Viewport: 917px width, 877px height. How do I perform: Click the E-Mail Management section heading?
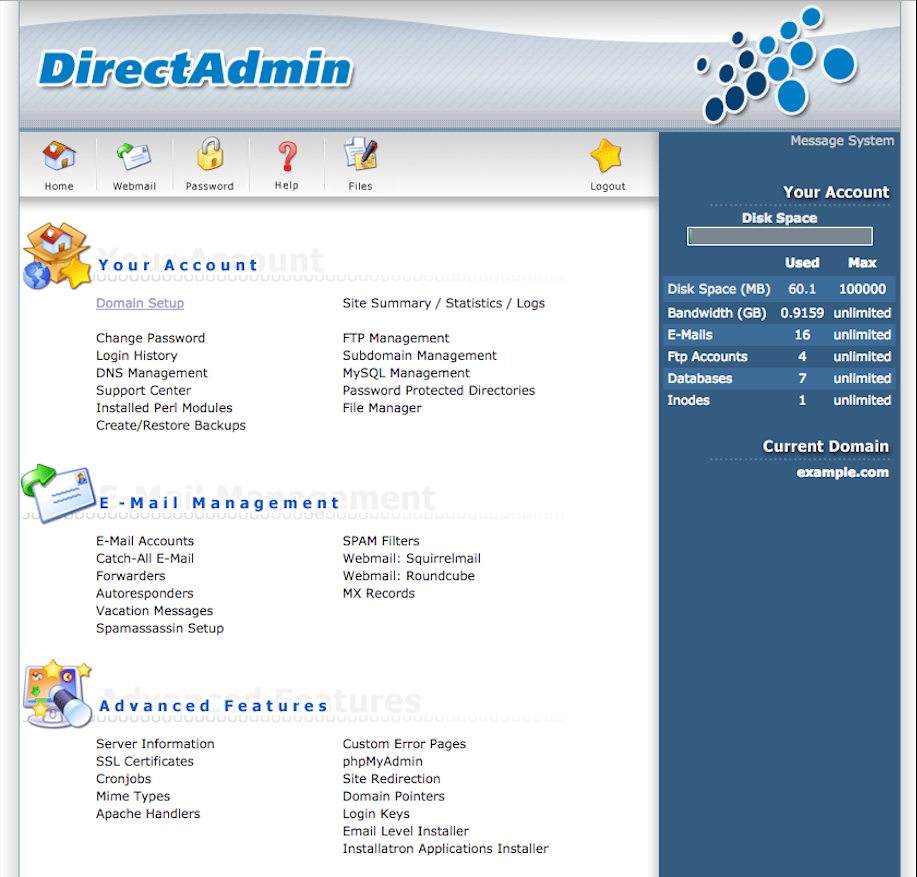219,503
